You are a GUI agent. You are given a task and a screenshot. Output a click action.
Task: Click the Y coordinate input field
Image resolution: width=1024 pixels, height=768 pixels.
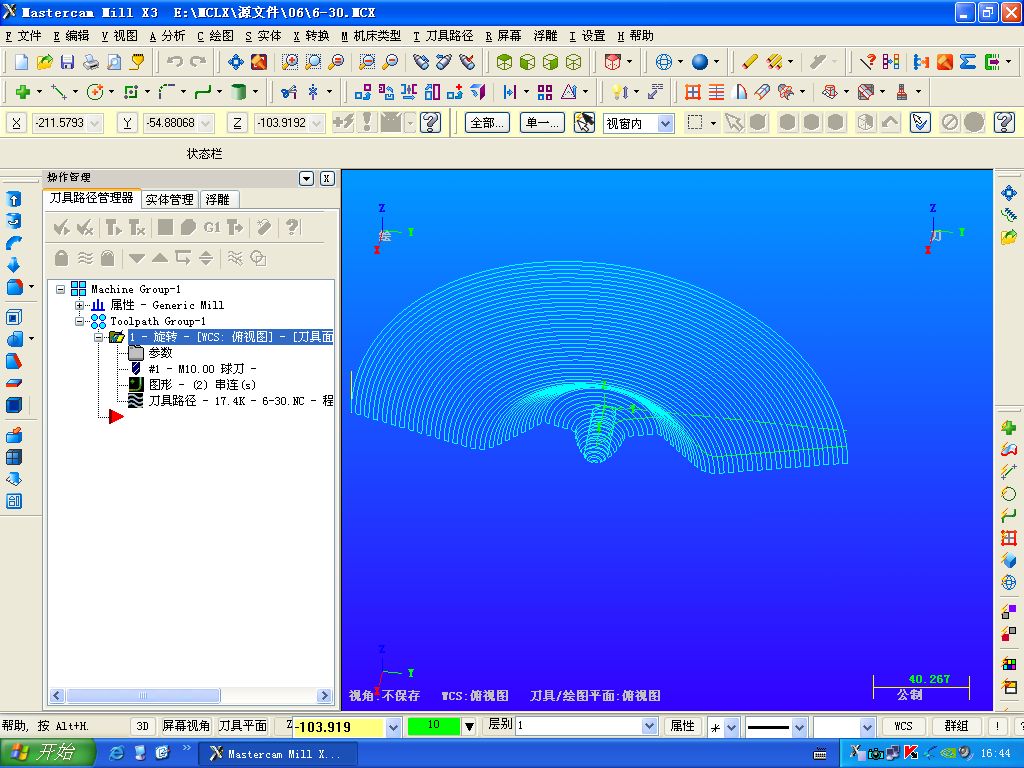coord(171,123)
